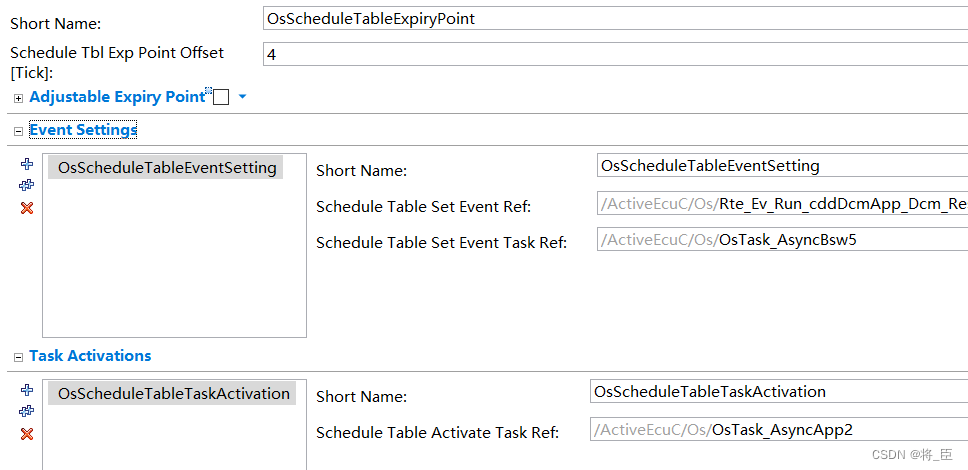Enable the Adjustable Expiry Point checkbox

(221, 97)
